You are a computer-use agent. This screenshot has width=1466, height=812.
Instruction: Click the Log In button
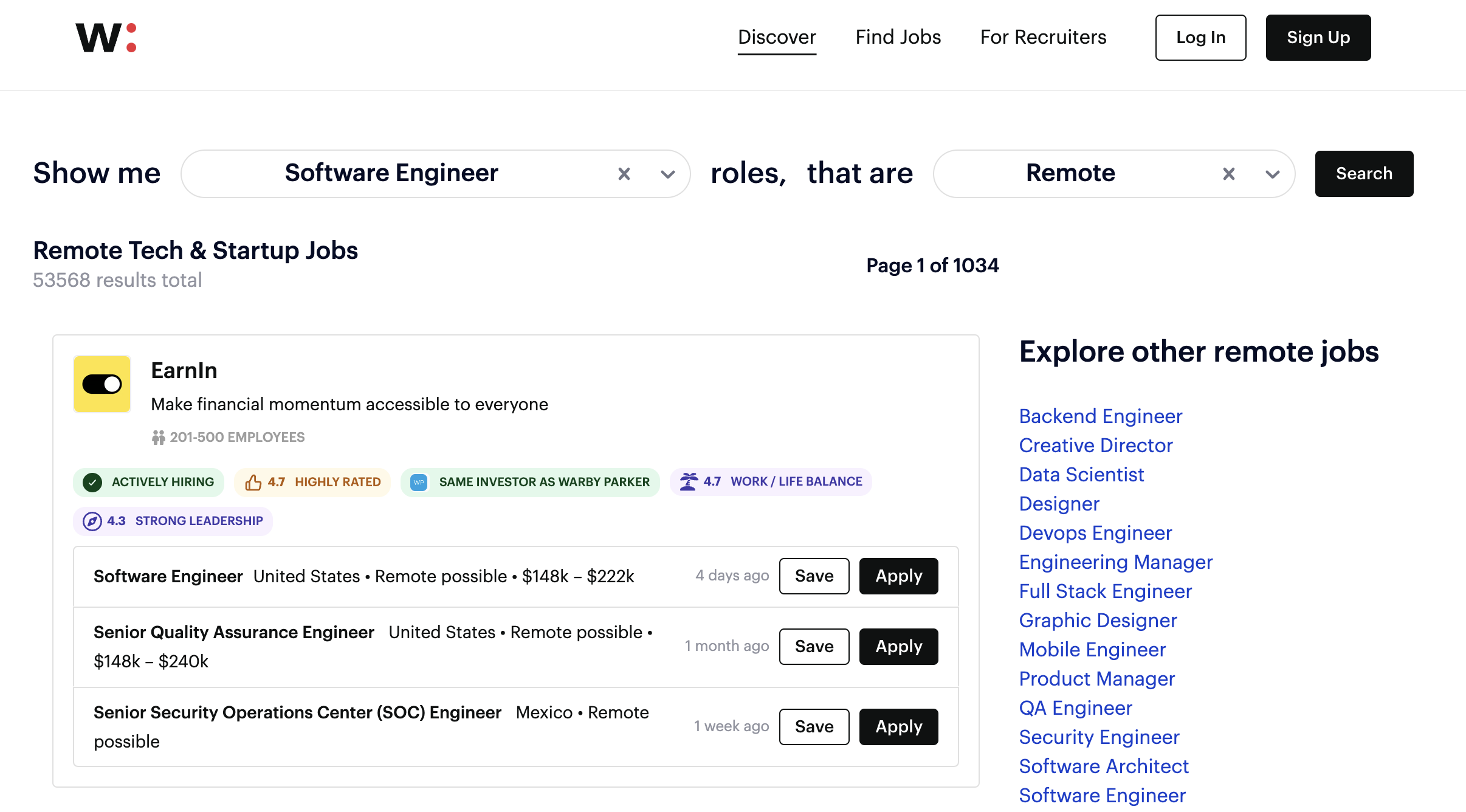pyautogui.click(x=1200, y=38)
